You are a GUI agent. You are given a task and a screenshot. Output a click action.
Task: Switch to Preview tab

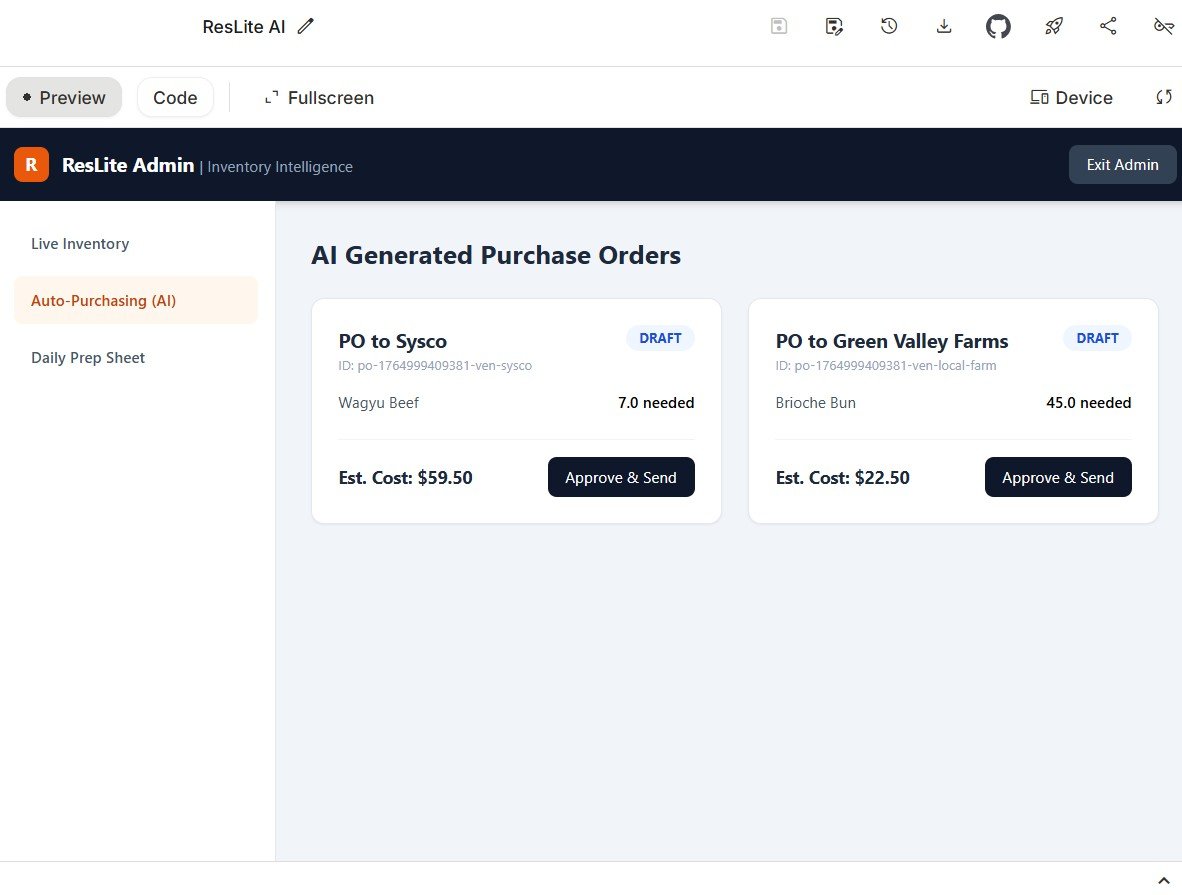coord(64,97)
